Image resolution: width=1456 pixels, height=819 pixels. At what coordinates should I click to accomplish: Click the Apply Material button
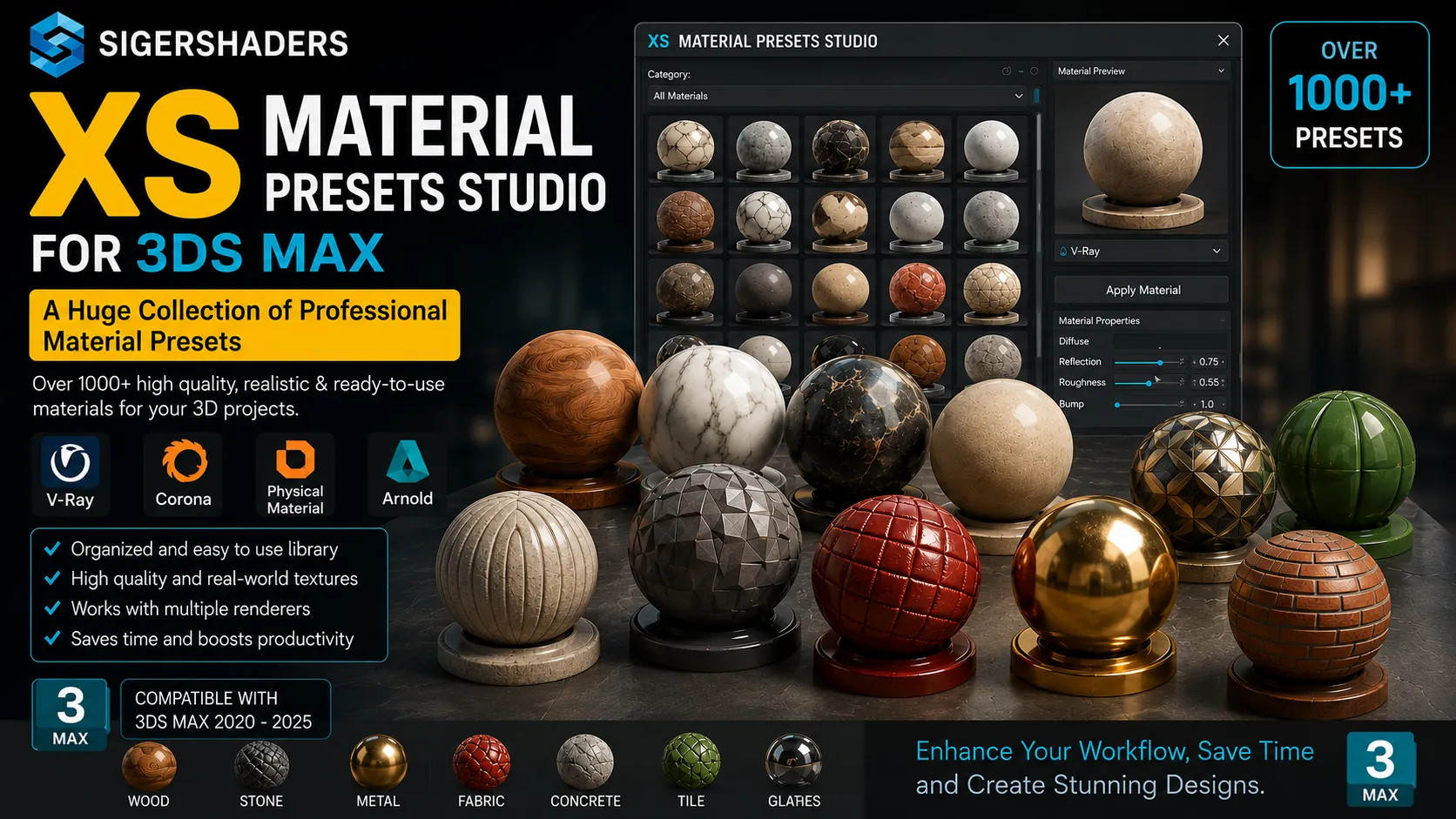[x=1142, y=290]
